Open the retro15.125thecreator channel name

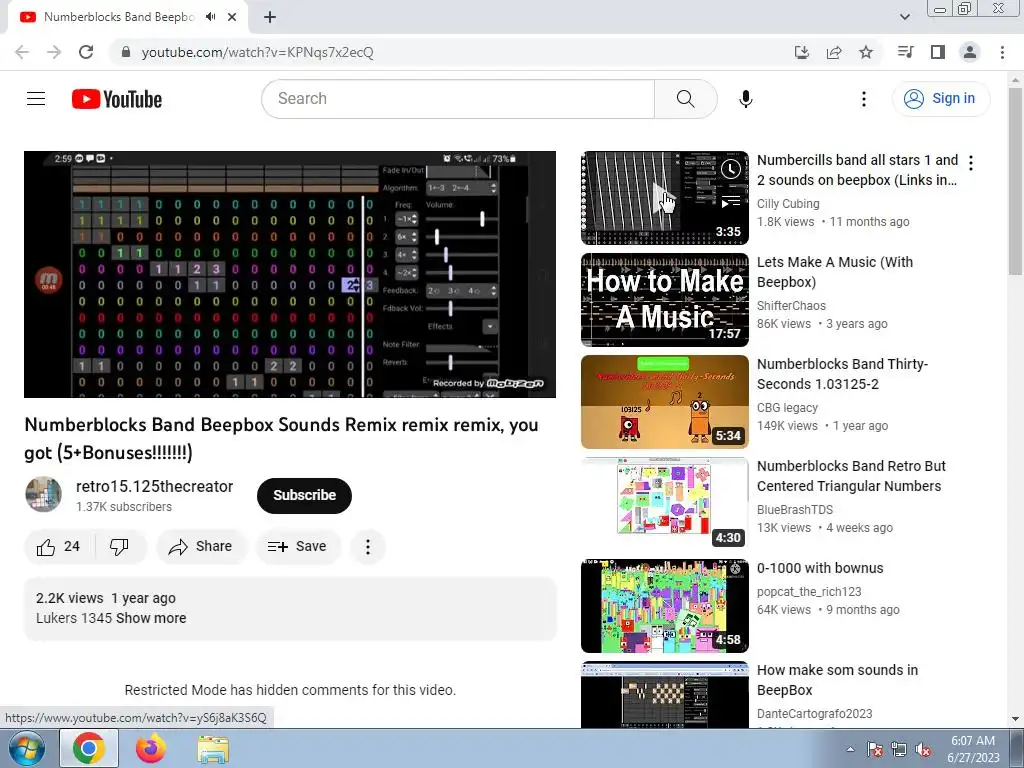[154, 487]
